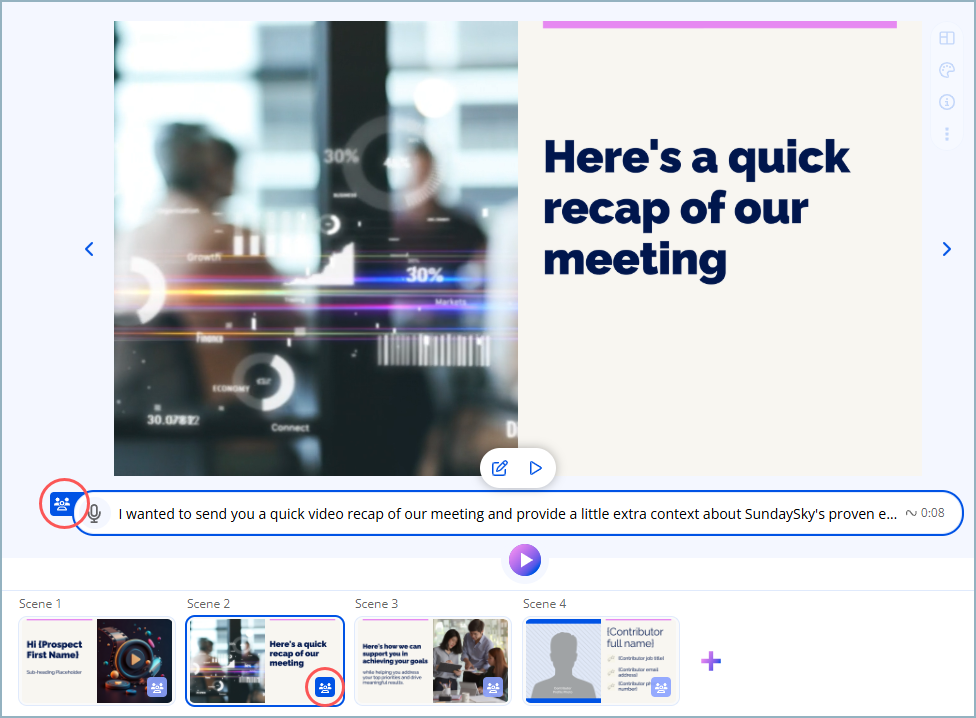The height and width of the screenshot is (718, 976).
Task: Open the color palette icon on the right
Action: [947, 70]
